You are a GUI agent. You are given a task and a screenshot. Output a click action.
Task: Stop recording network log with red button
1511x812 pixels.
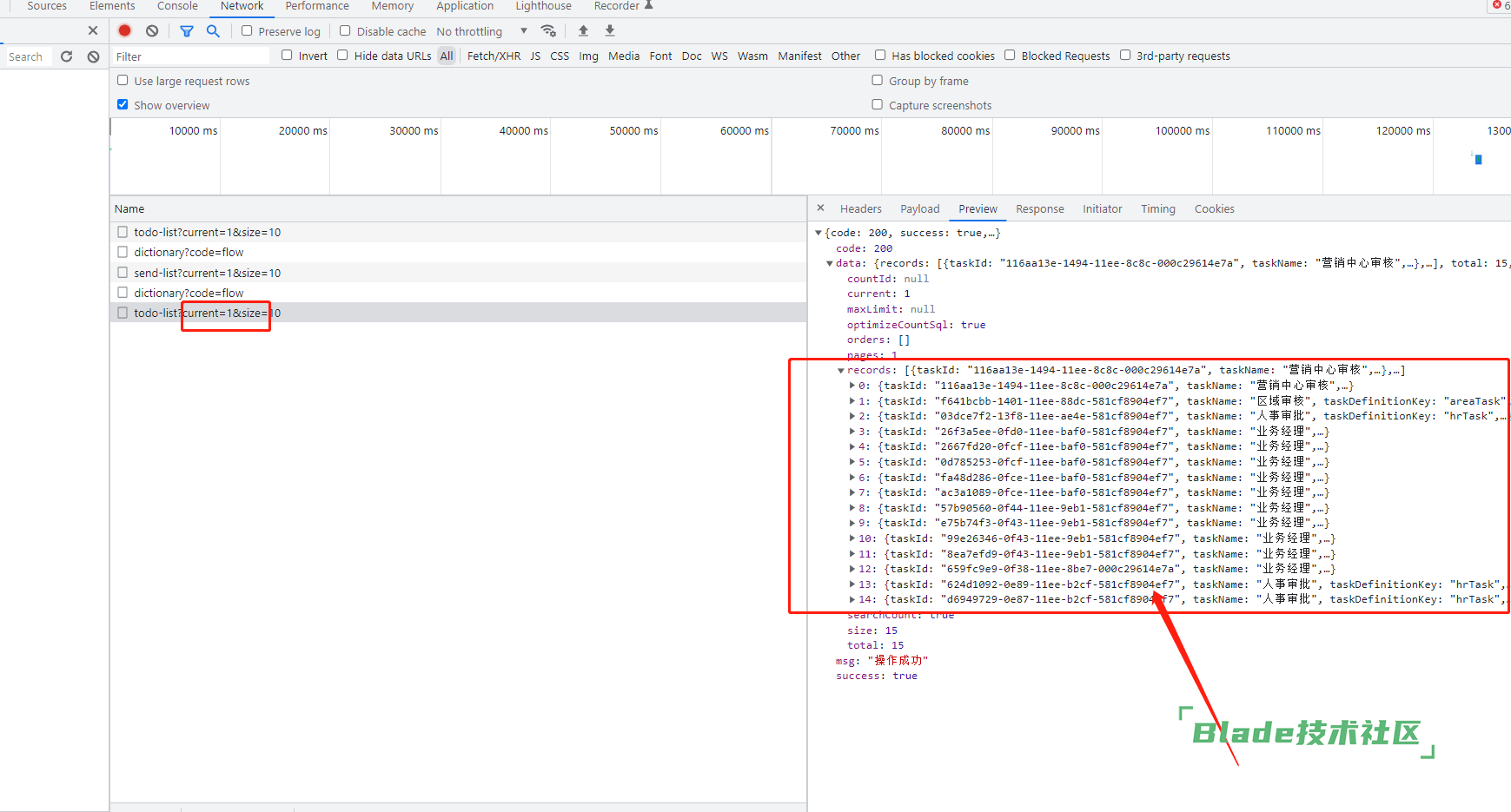[x=124, y=30]
